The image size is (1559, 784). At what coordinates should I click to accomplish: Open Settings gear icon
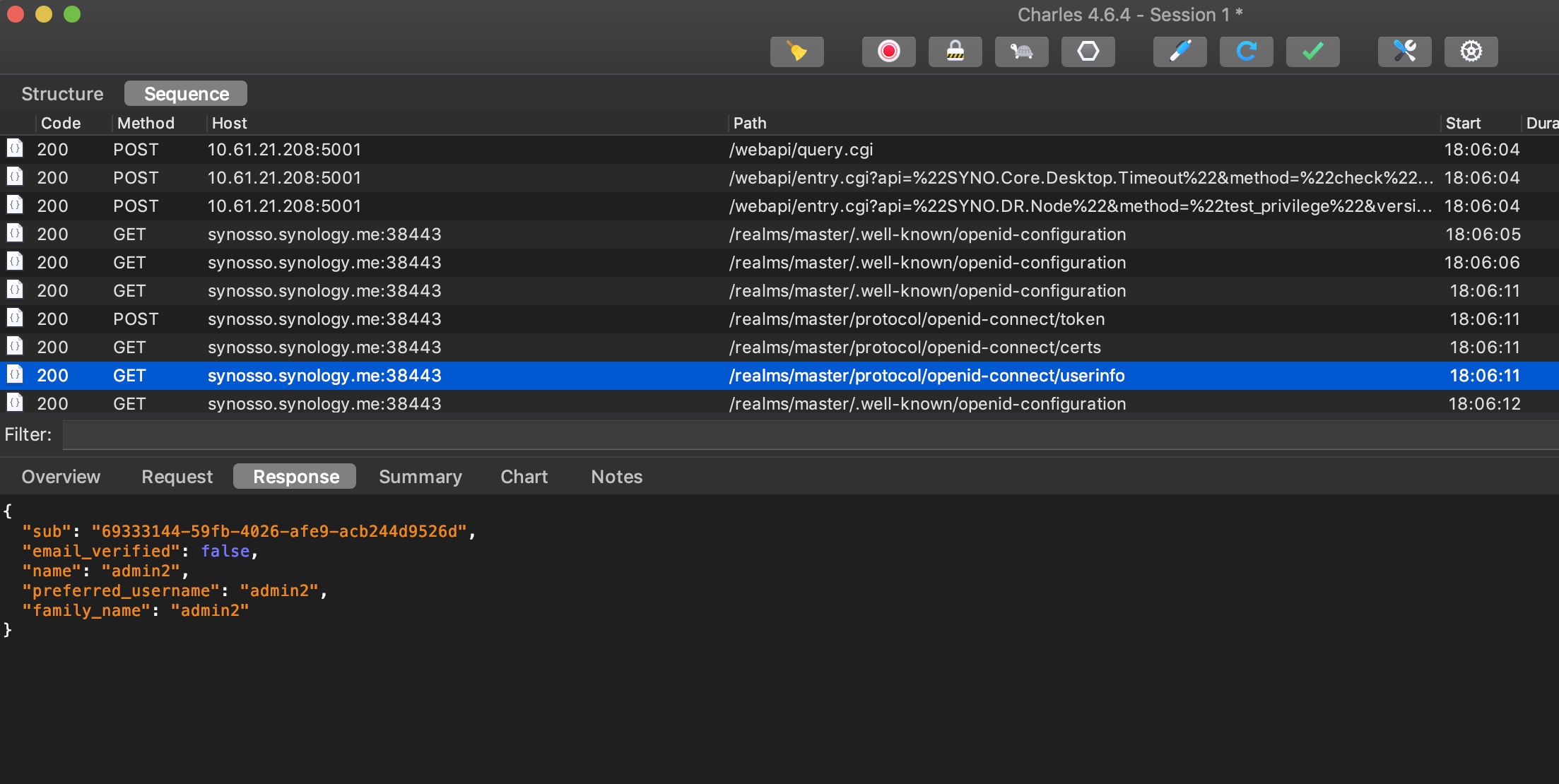pos(1471,52)
